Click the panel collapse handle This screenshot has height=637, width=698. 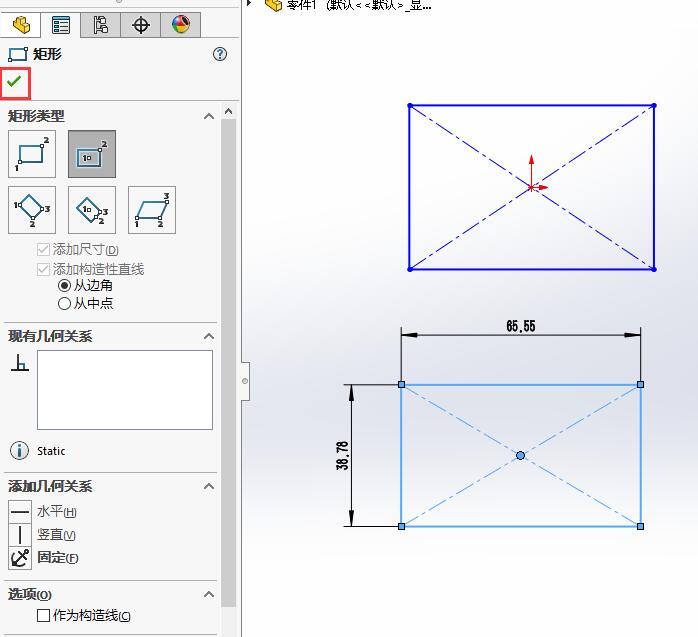click(245, 381)
